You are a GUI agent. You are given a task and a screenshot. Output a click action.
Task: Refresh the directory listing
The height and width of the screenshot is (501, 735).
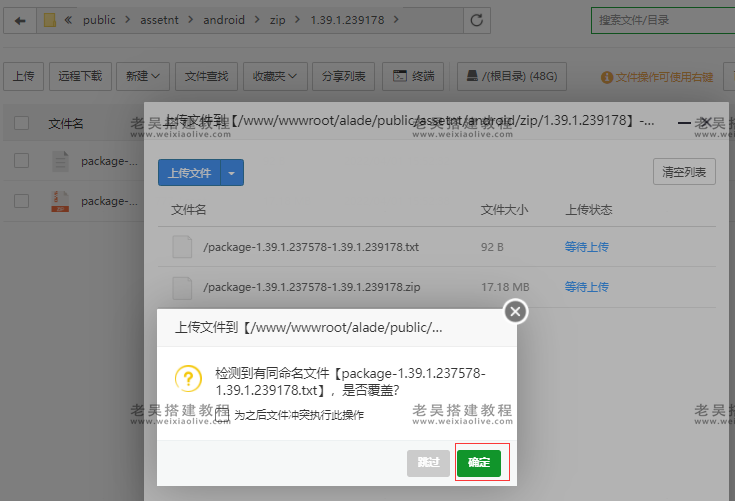(477, 20)
